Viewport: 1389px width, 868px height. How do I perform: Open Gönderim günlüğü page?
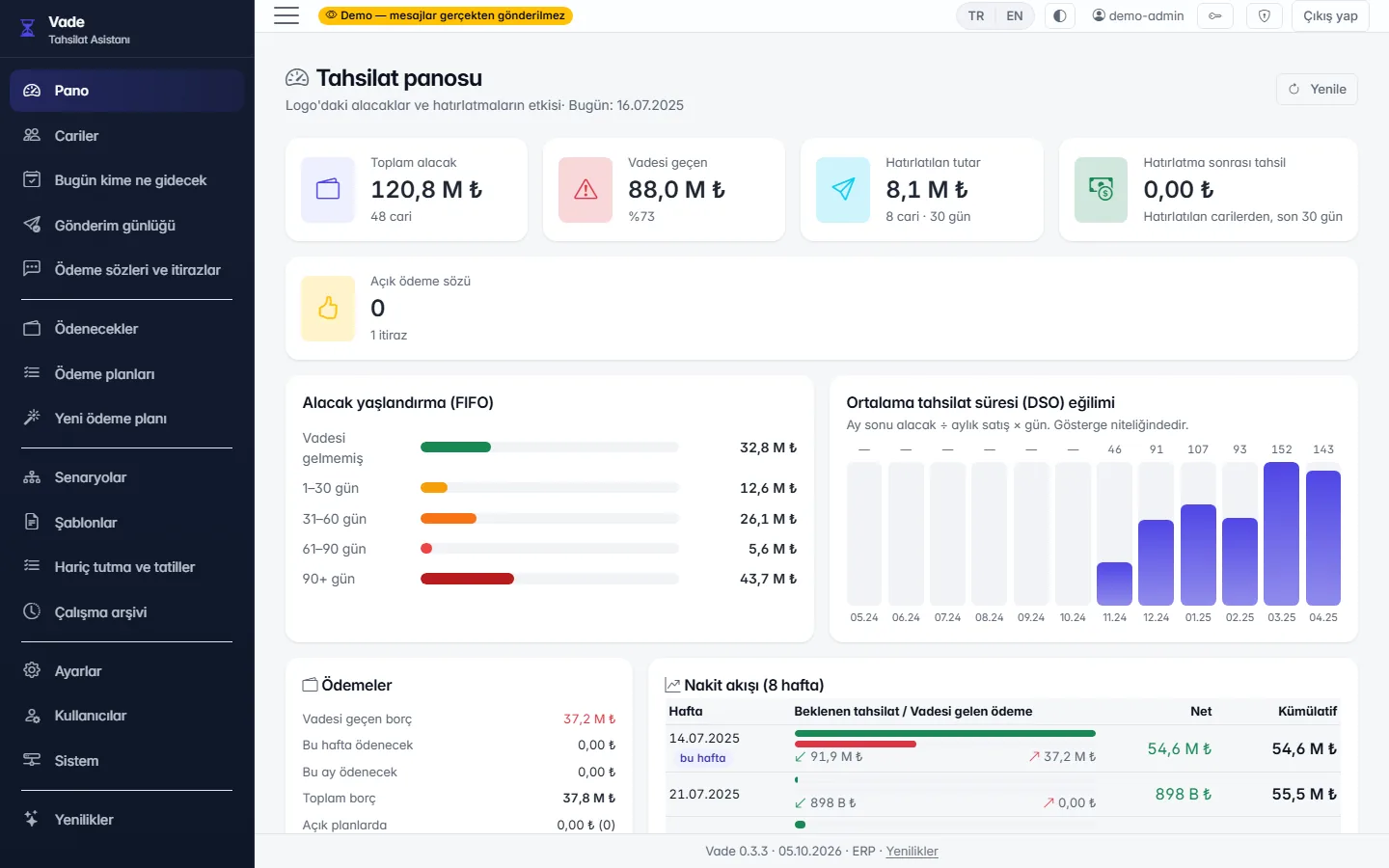pyautogui.click(x=126, y=226)
